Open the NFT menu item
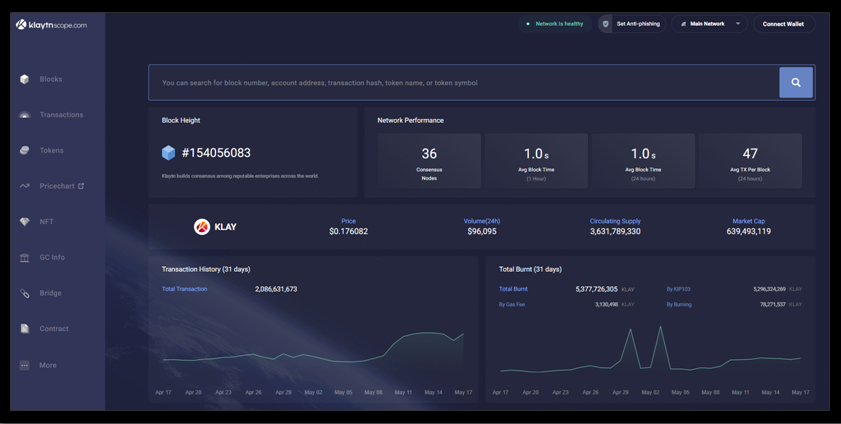The width and height of the screenshot is (841, 424). pos(46,222)
